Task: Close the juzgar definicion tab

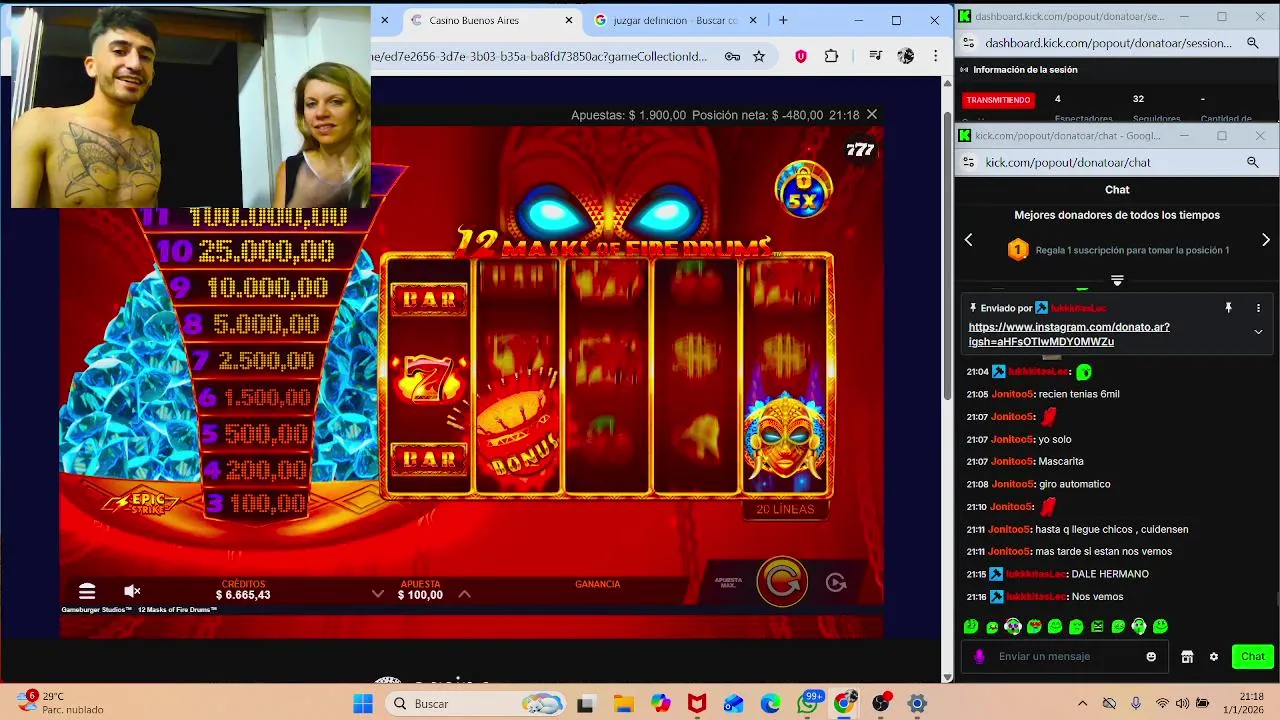Action: click(755, 20)
